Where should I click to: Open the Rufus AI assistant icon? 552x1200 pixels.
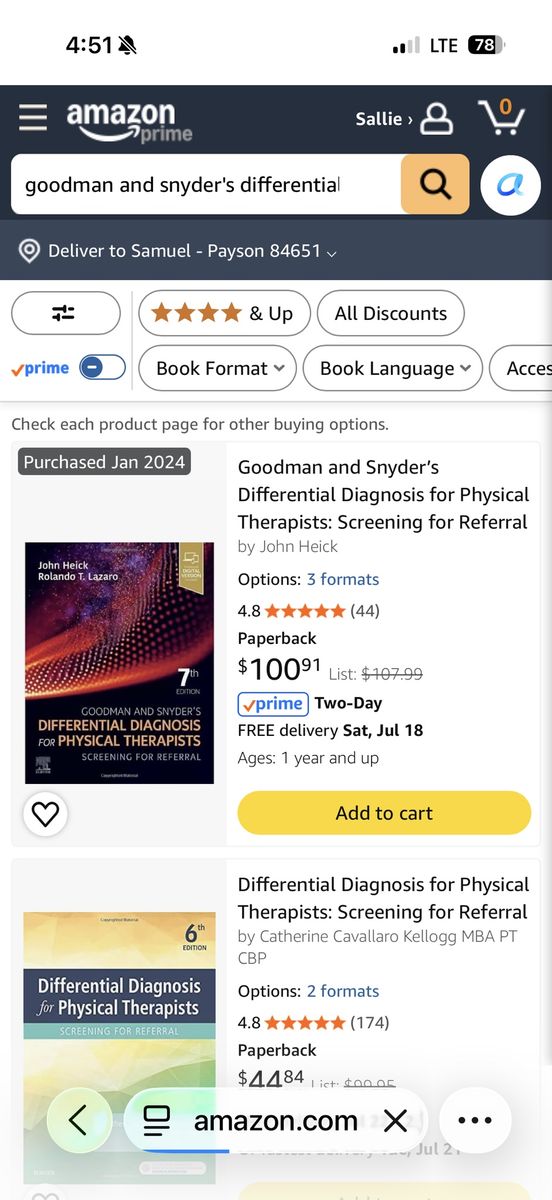[511, 185]
